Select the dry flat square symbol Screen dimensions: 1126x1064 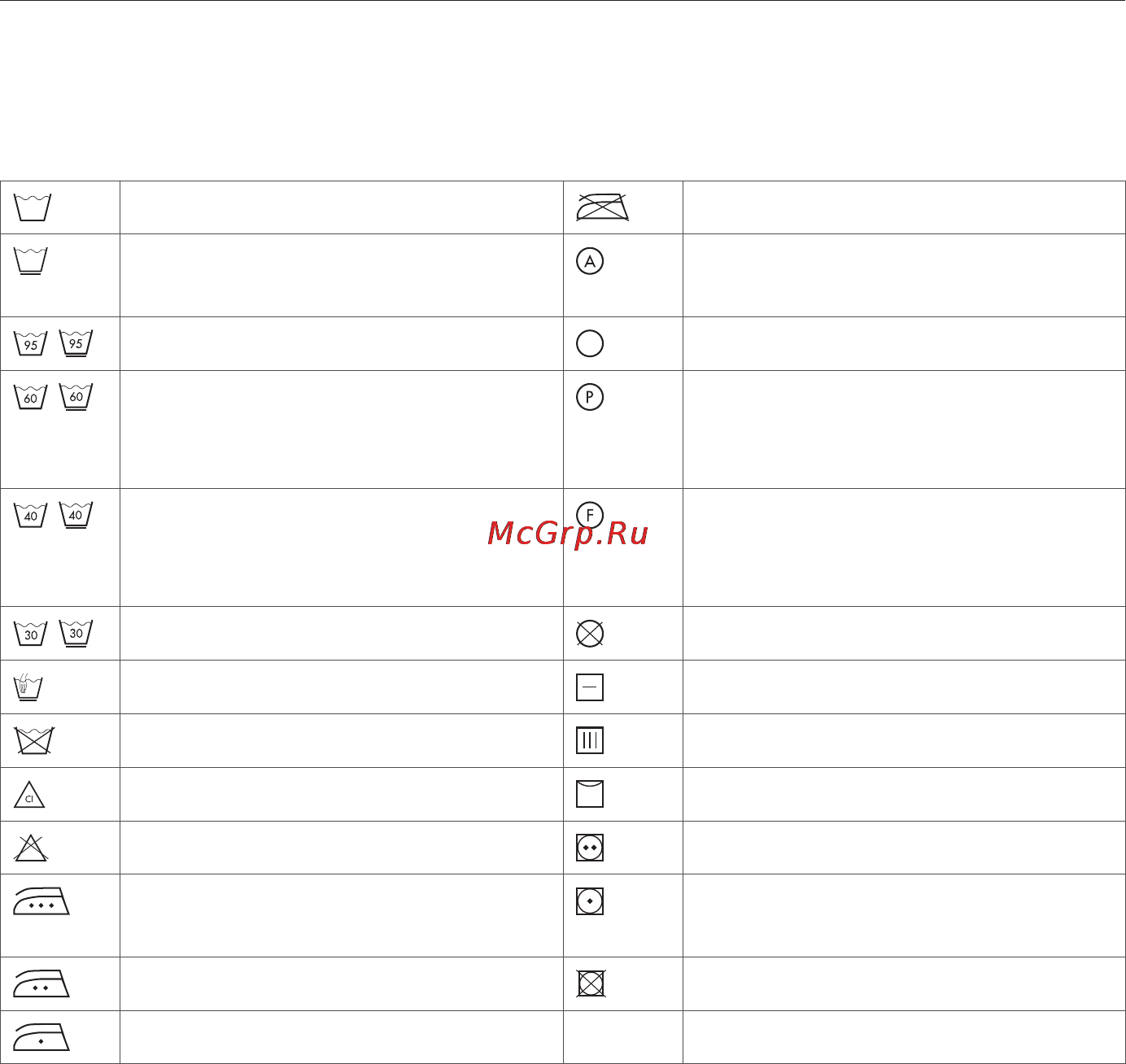coord(590,687)
